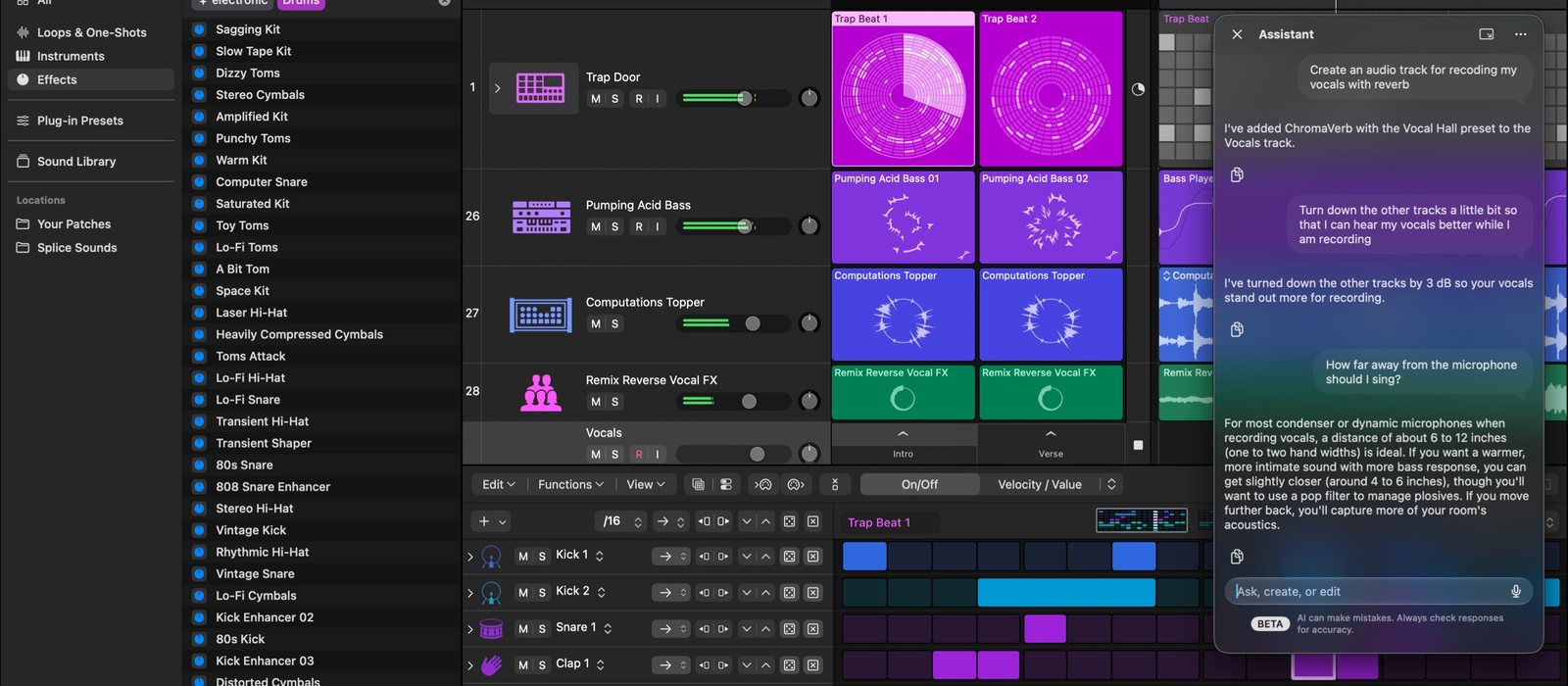
Task: Click the Clap 1 hand icon
Action: click(x=492, y=665)
